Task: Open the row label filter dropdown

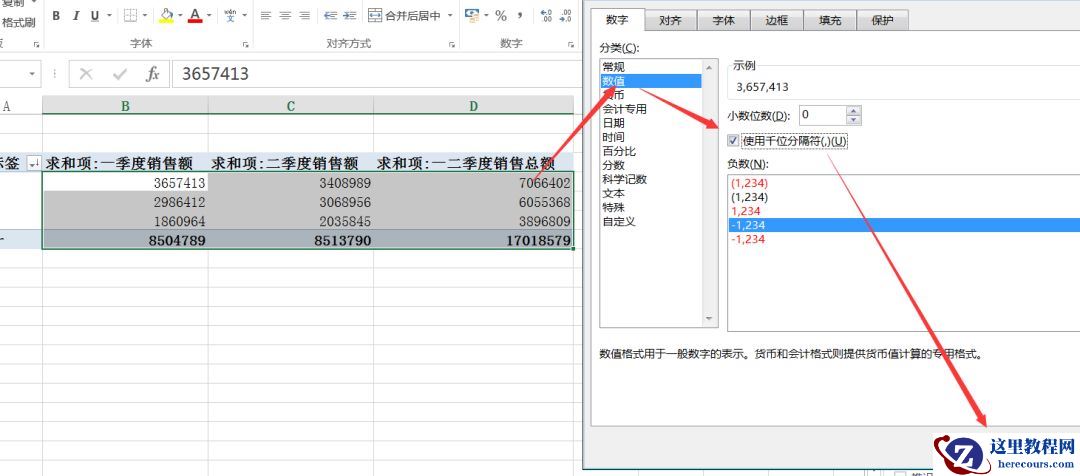Action: tap(33, 163)
